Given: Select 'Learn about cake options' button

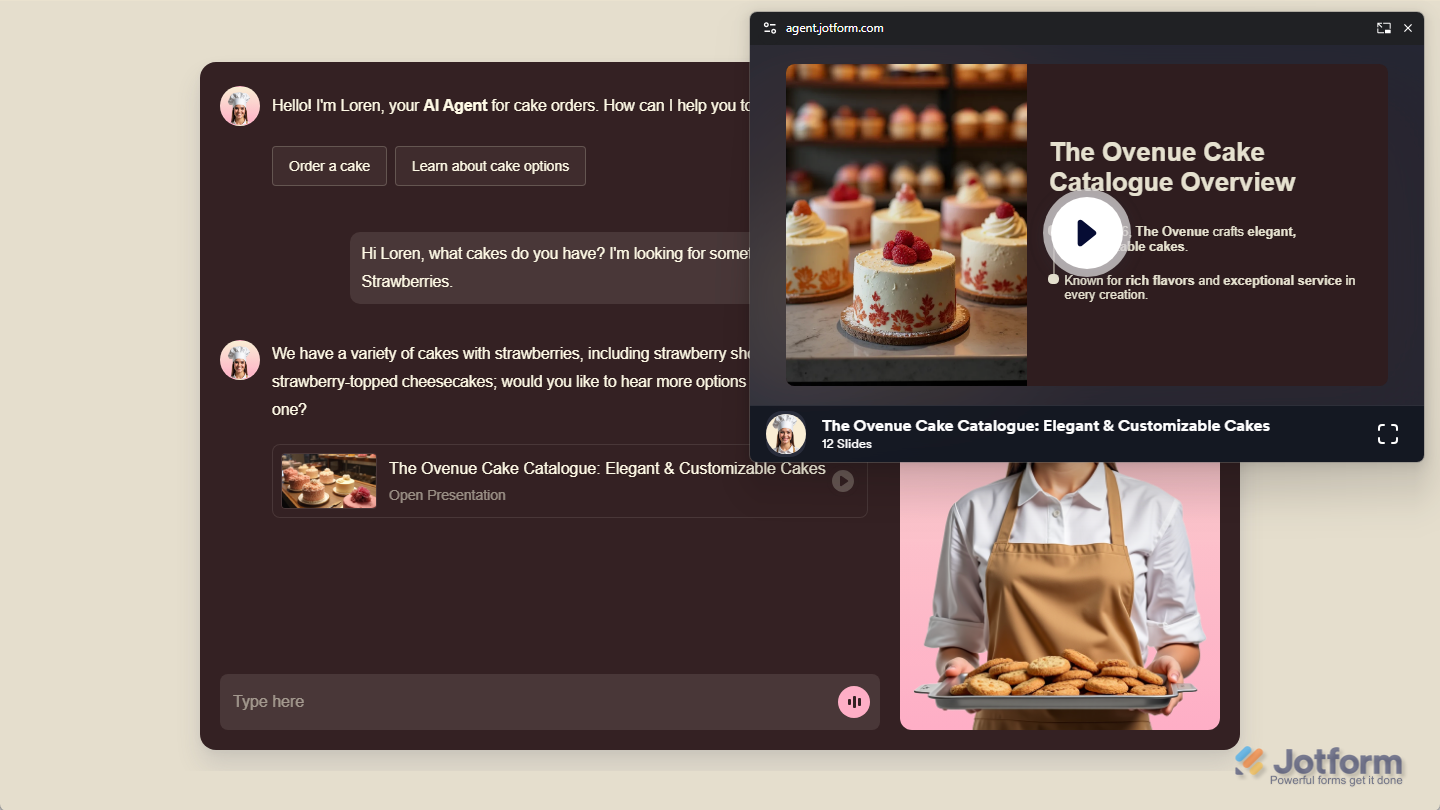Looking at the screenshot, I should tap(490, 166).
